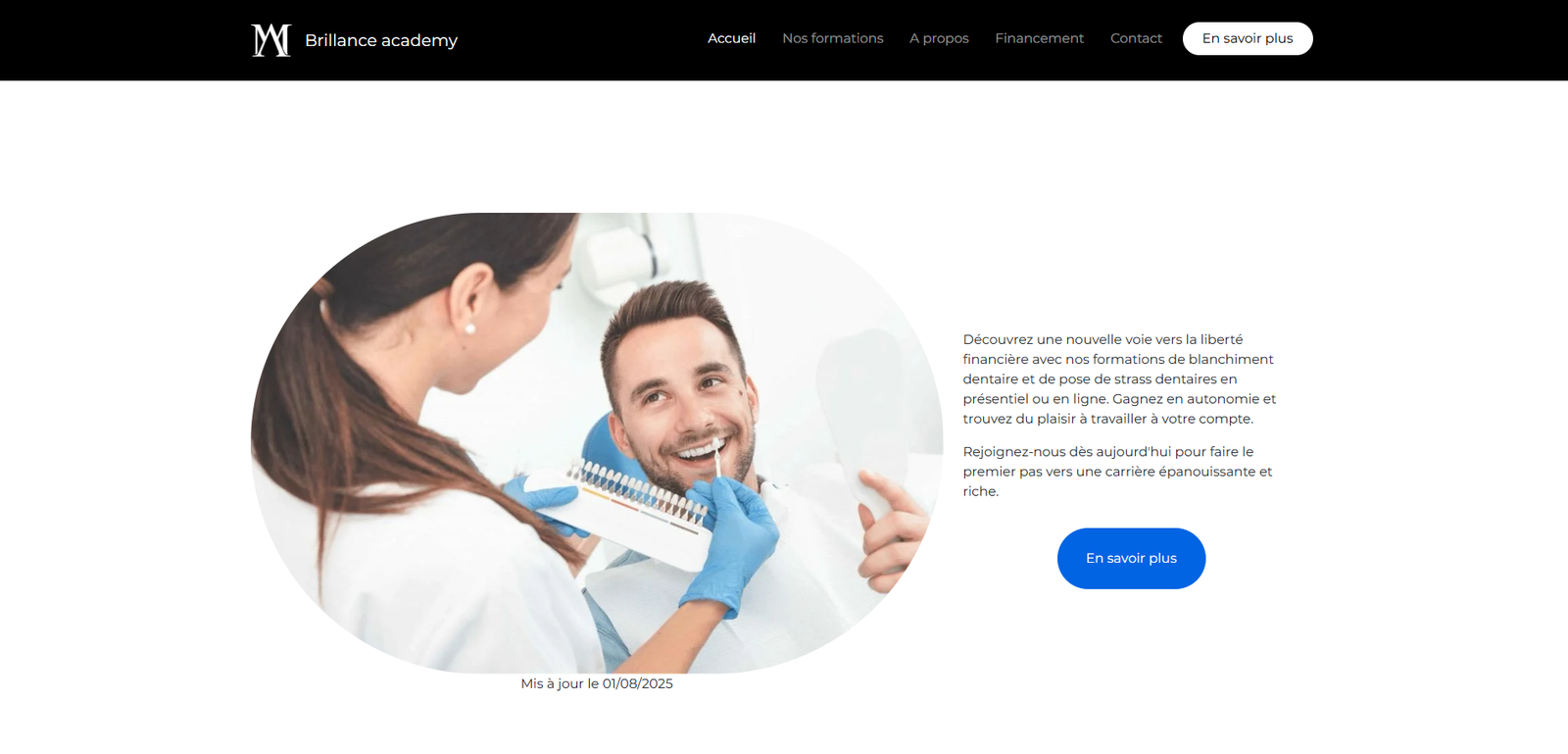Click the Mis à jour le 01/08/2025 text
The width and height of the screenshot is (1568, 754).
[x=597, y=683]
